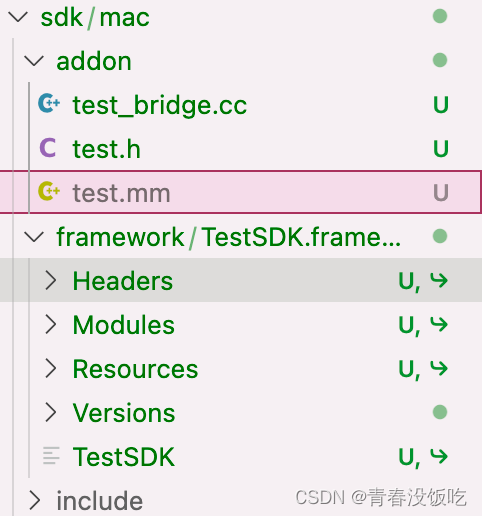Select the Resources folder entry
The image size is (482, 516).
[x=135, y=369]
